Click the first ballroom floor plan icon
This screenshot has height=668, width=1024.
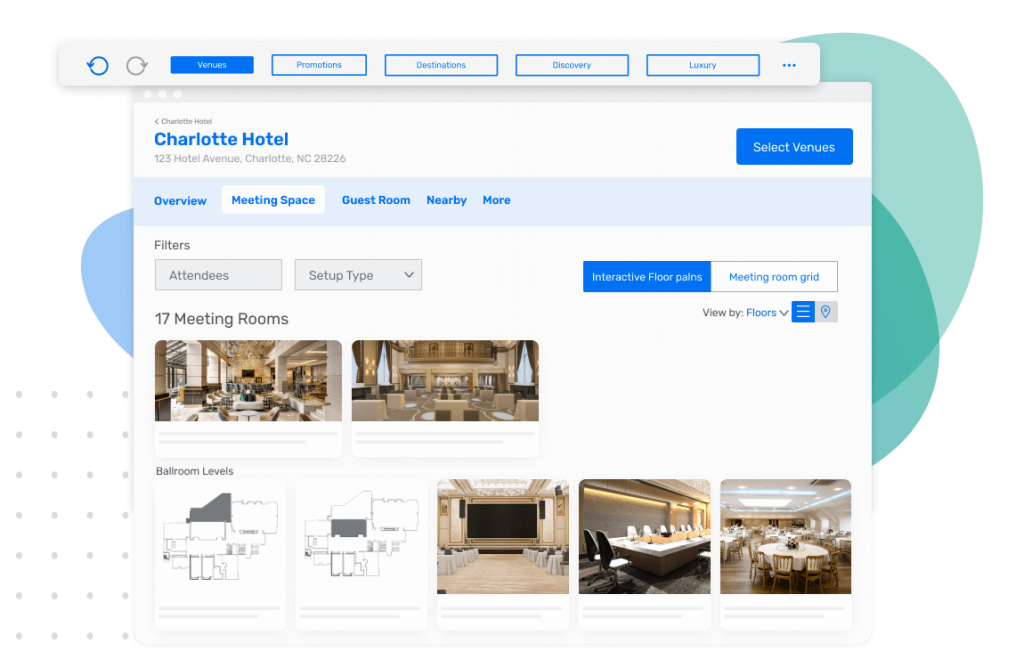click(219, 537)
